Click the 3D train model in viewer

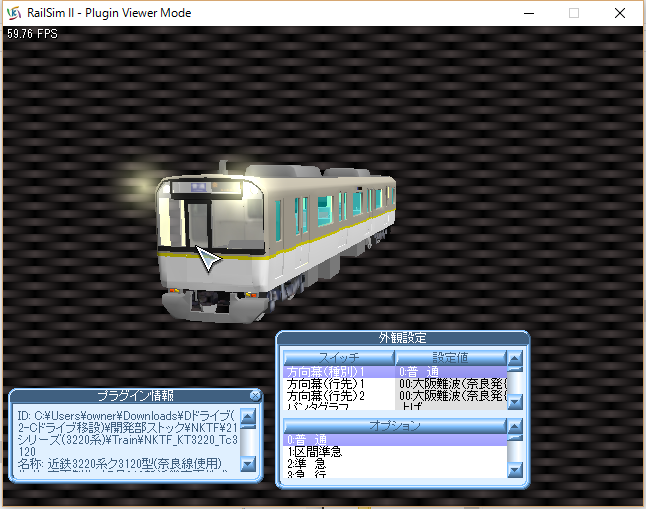click(275, 240)
